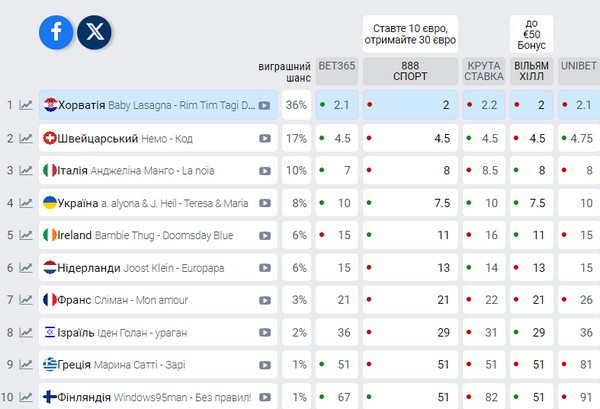Open the trend chart icon for Croatia

coord(26,105)
